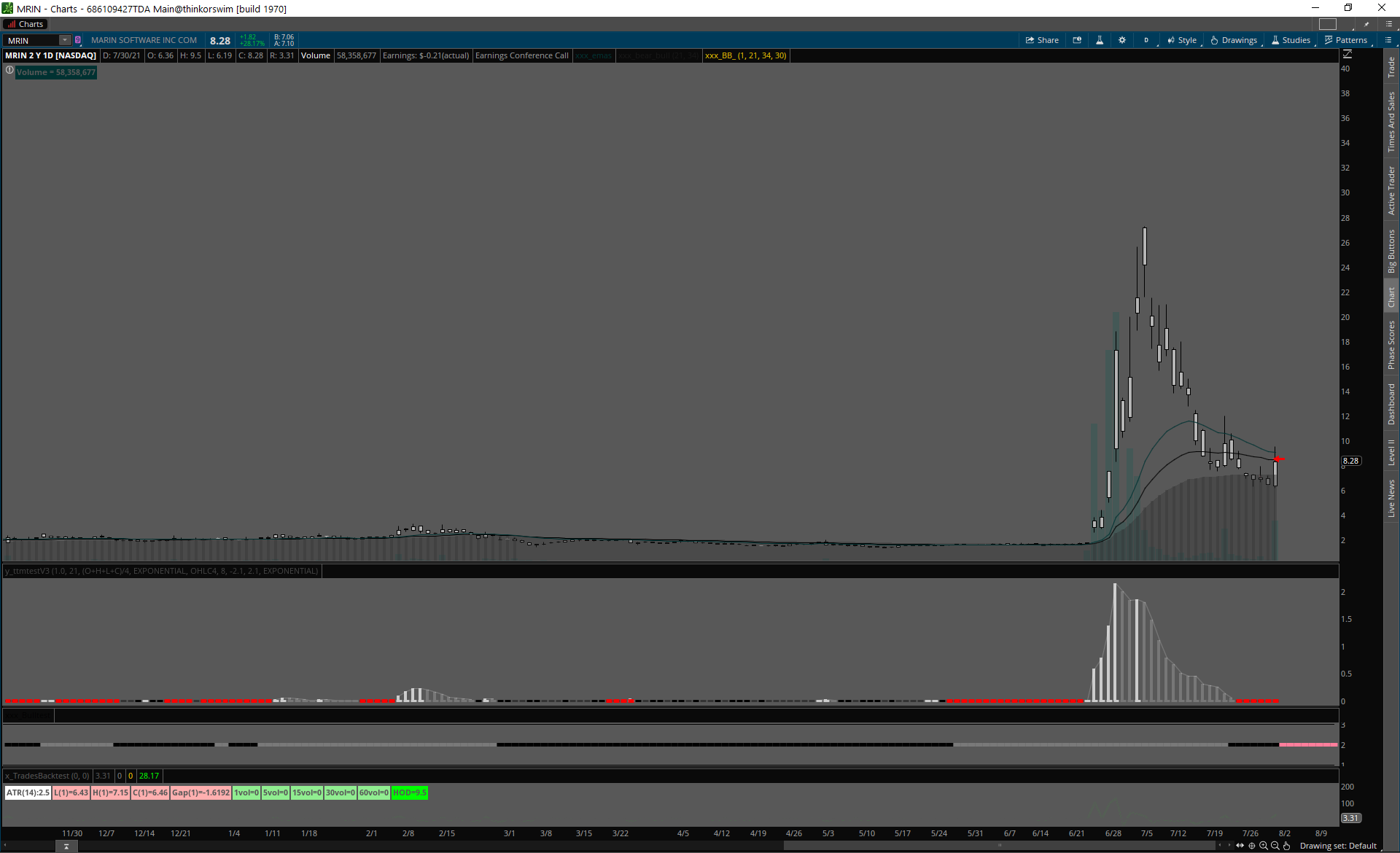
Task: Click the Earnings Conference Call label
Action: [x=521, y=55]
